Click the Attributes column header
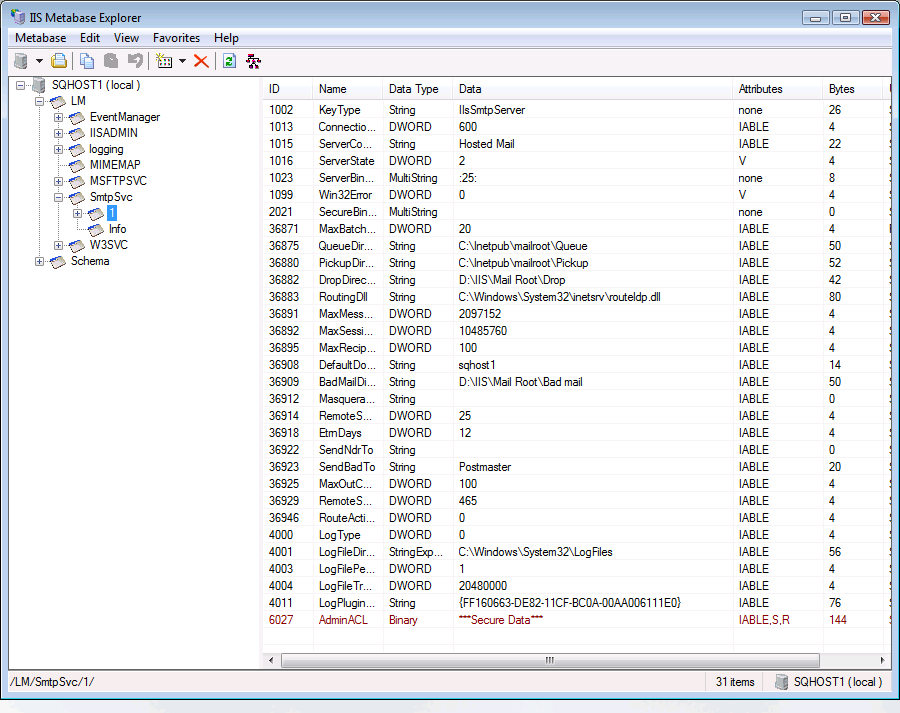This screenshot has width=900, height=713. [x=760, y=89]
